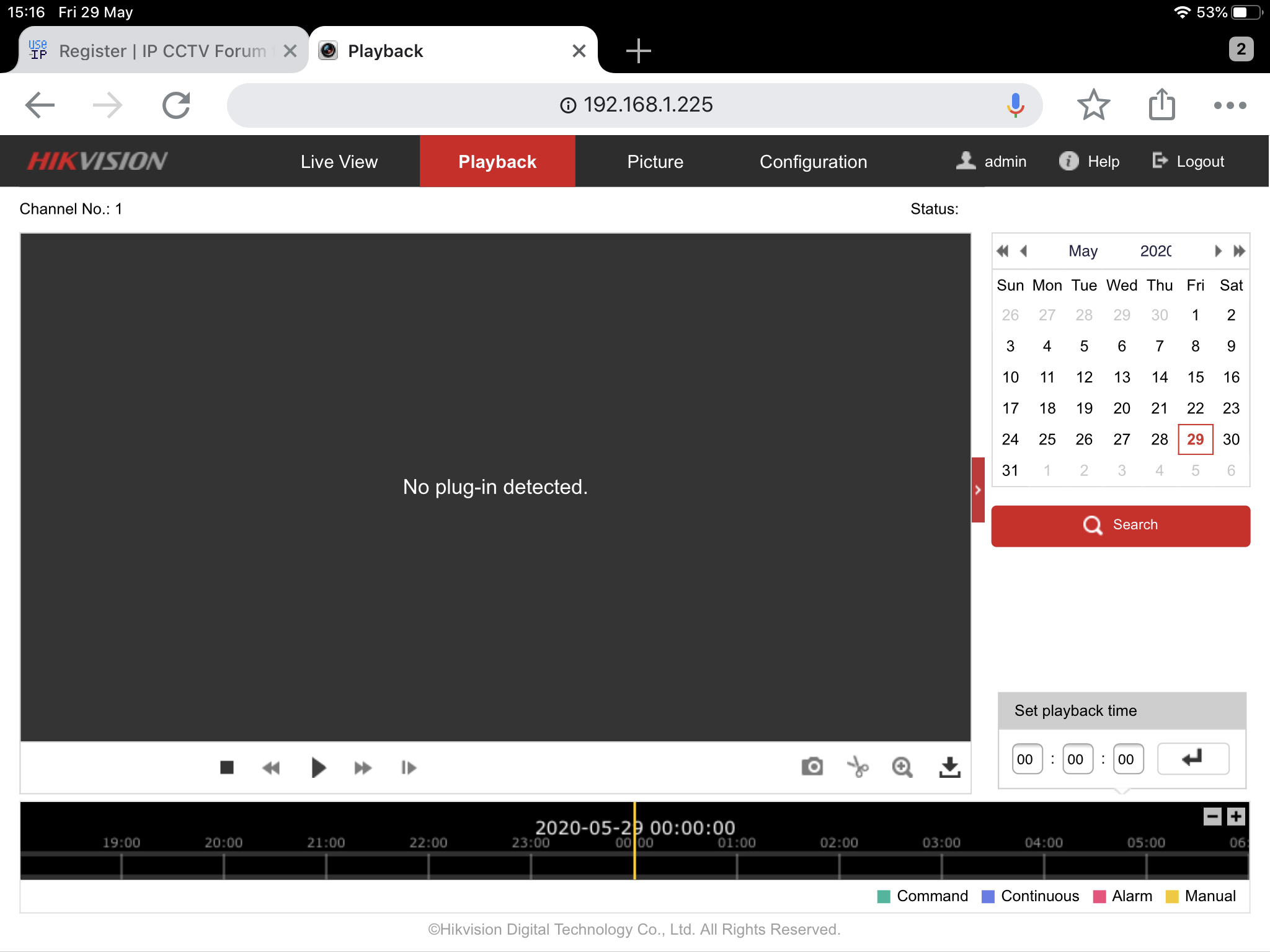Select May 28 in the calendar
1270x952 pixels.
click(1159, 439)
